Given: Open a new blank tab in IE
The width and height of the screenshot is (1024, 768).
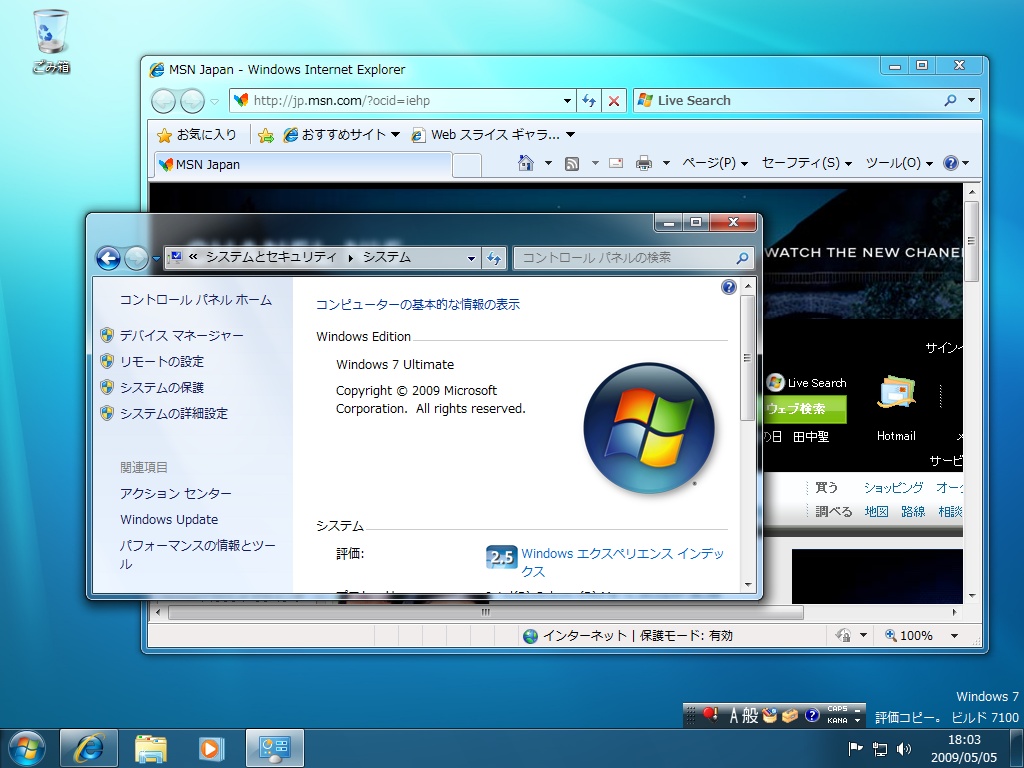Looking at the screenshot, I should pyautogui.click(x=467, y=165).
